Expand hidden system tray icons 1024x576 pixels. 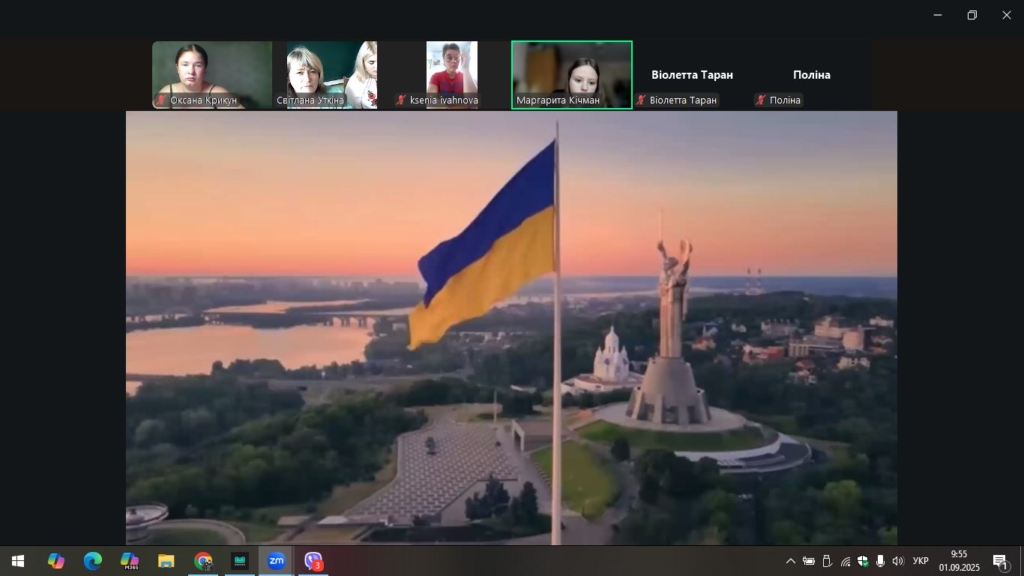coord(790,561)
